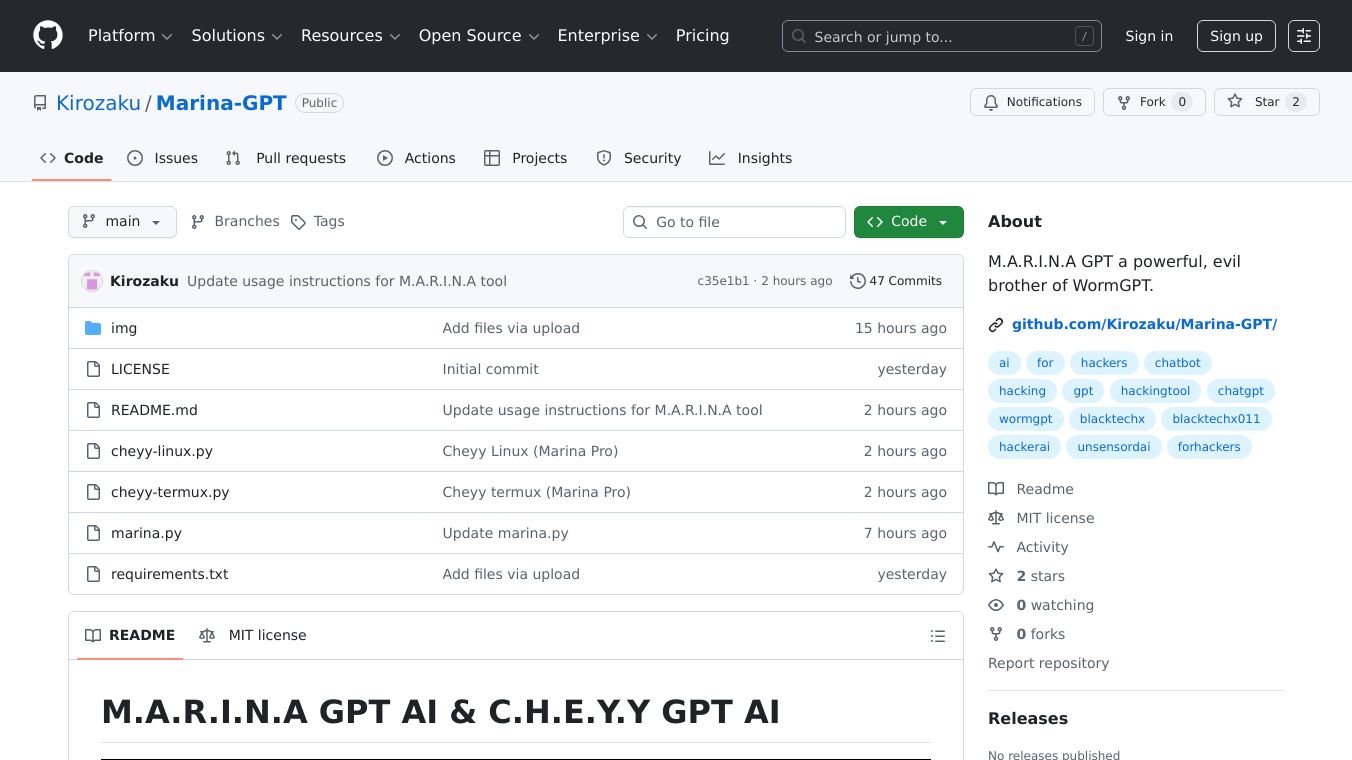Open the img folder icon
This screenshot has height=760, width=1352.
pos(93,327)
